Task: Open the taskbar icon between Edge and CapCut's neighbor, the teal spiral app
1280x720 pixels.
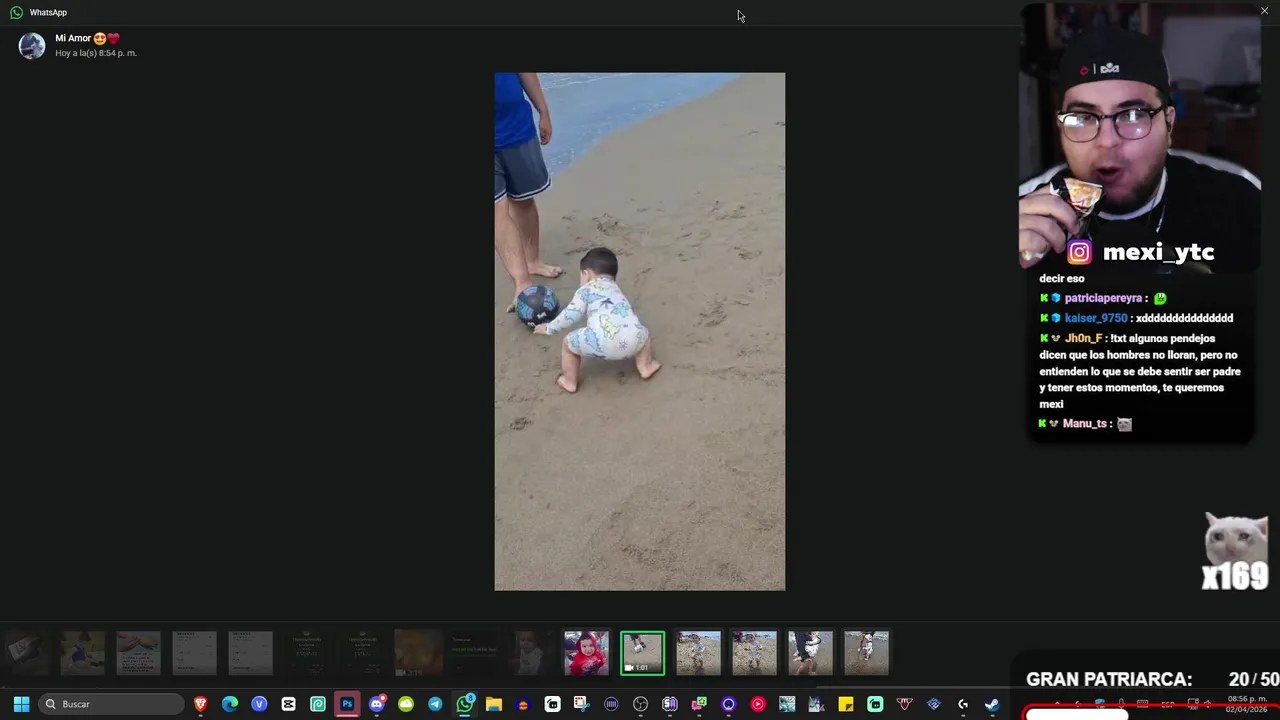Action: tap(318, 704)
